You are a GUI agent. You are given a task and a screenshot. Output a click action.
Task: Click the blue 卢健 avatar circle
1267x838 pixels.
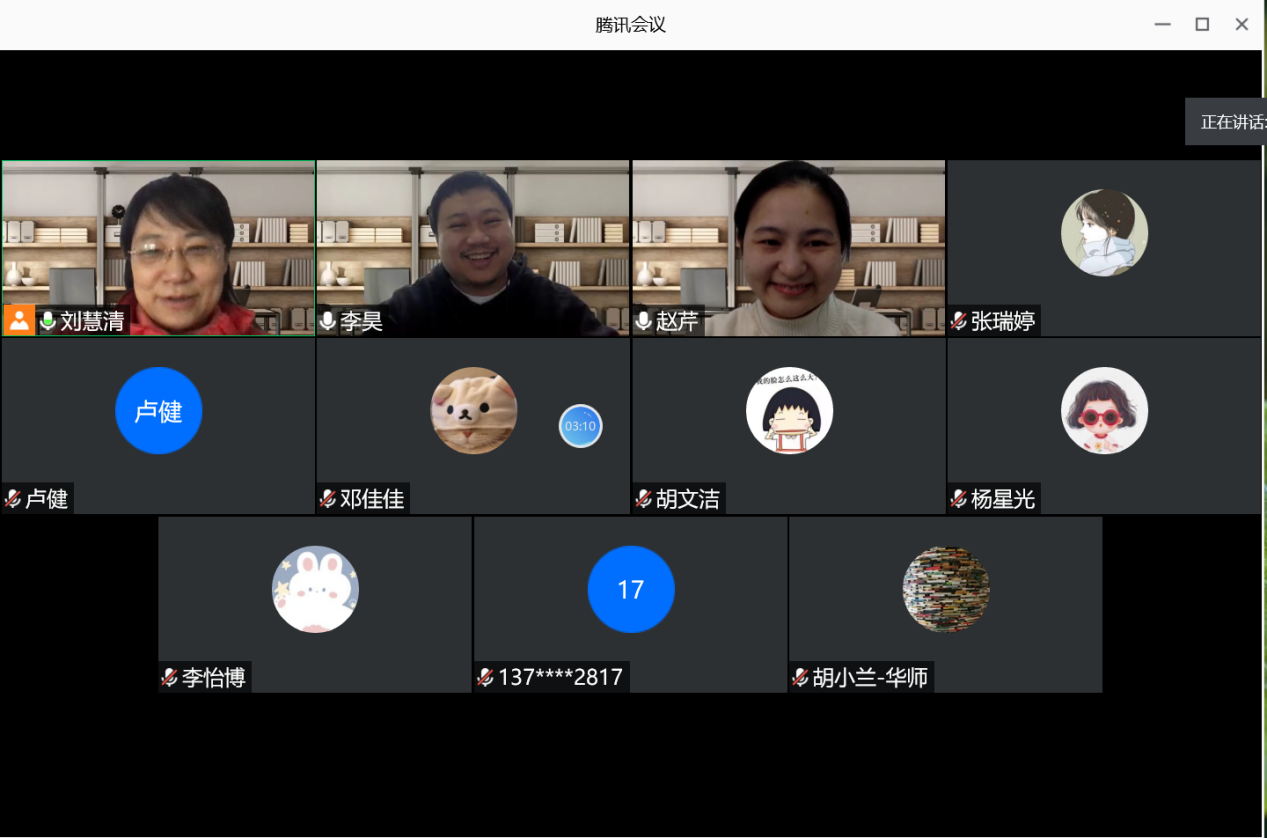(158, 411)
